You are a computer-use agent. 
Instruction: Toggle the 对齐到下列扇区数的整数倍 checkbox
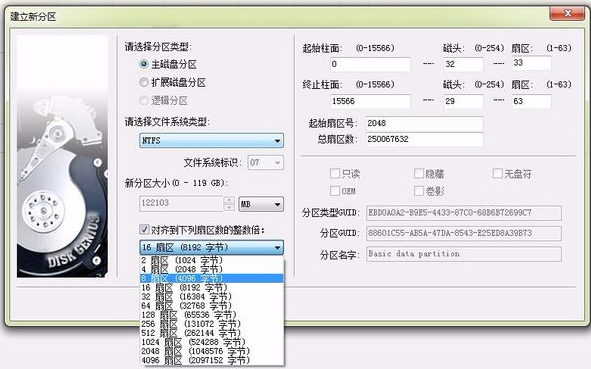[144, 229]
